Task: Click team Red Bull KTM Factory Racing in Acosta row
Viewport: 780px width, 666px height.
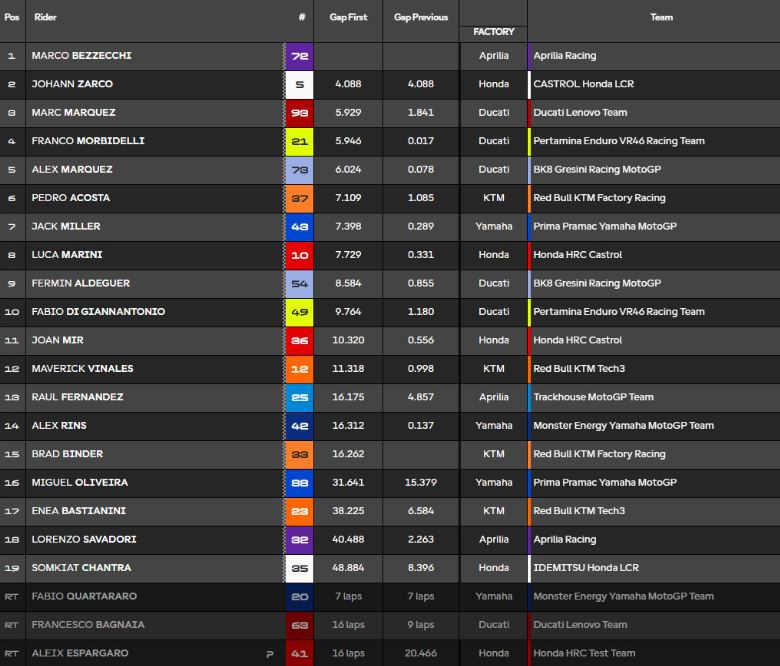Action: [599, 198]
